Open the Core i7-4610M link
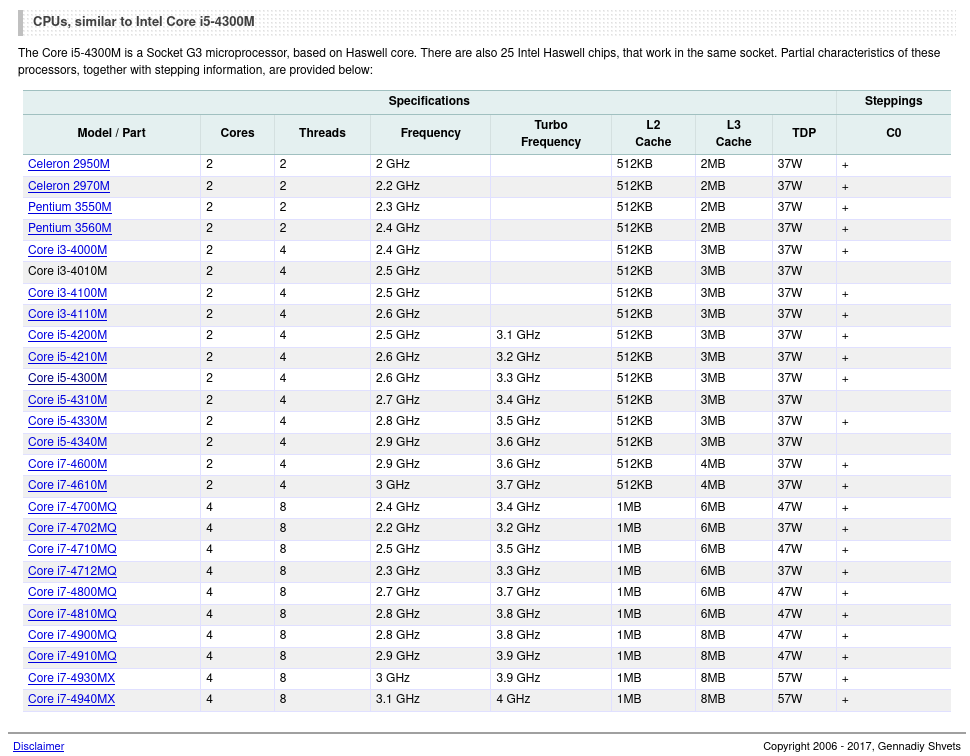 pyautogui.click(x=67, y=485)
